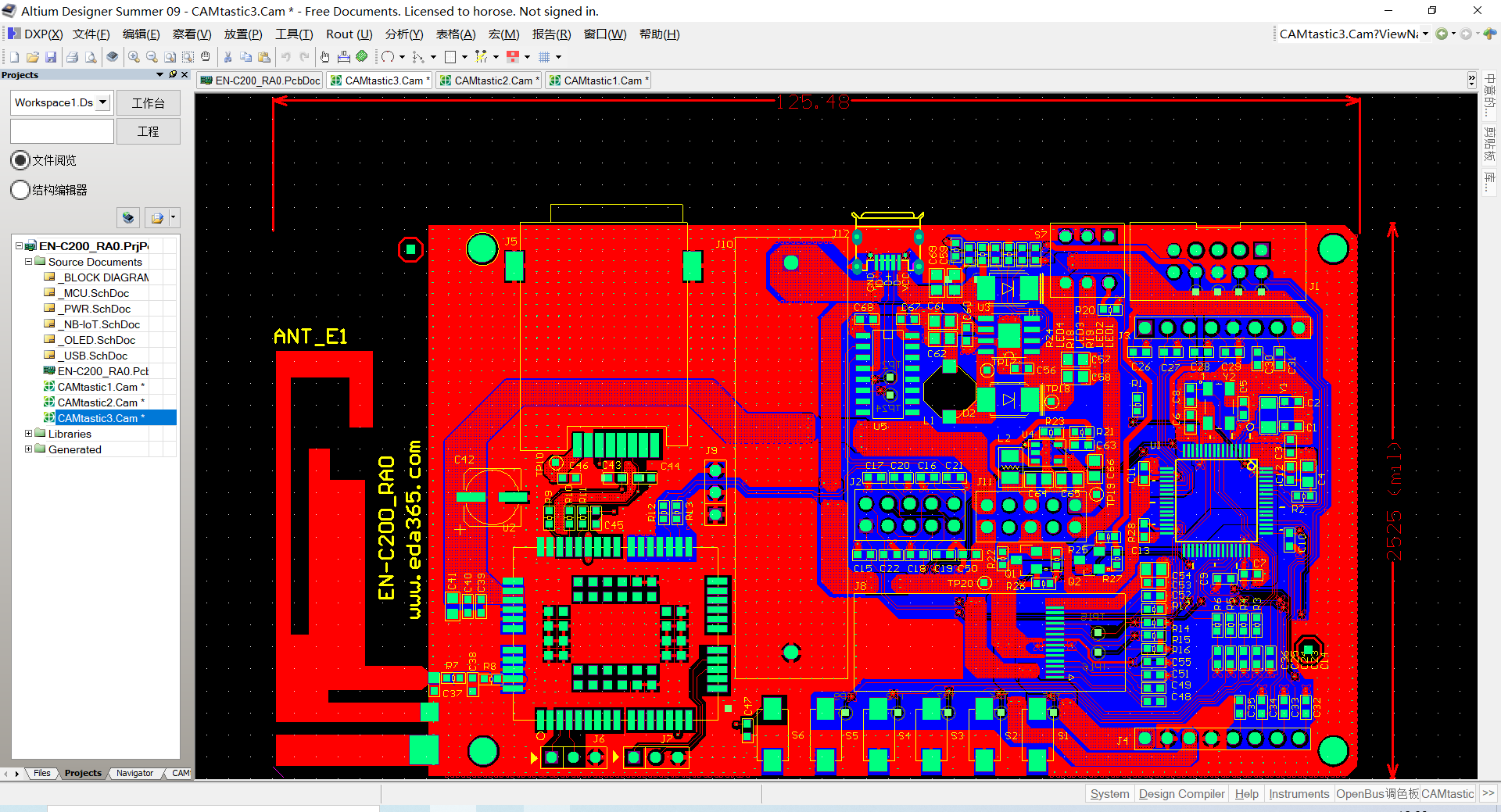Select the 结构编辑器 radio button
The width and height of the screenshot is (1501, 812).
tap(21, 190)
